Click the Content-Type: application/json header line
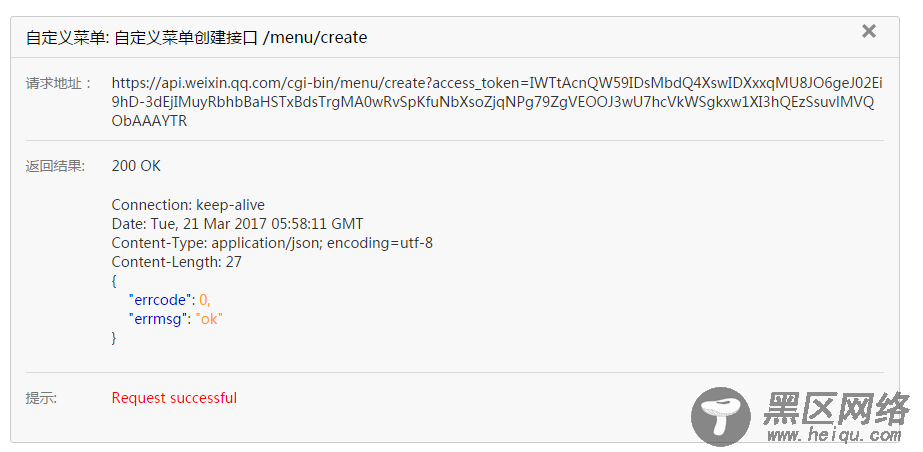 (x=272, y=242)
